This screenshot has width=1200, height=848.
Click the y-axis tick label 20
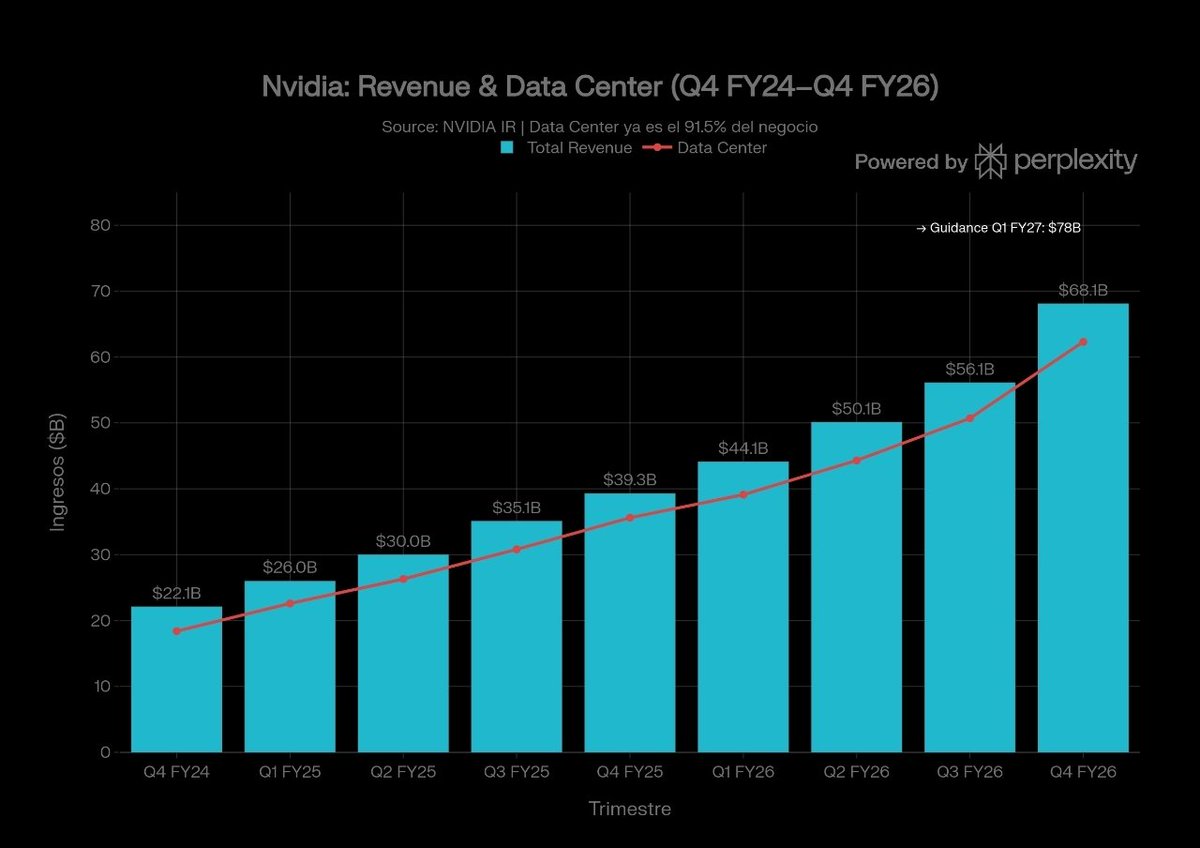click(99, 620)
